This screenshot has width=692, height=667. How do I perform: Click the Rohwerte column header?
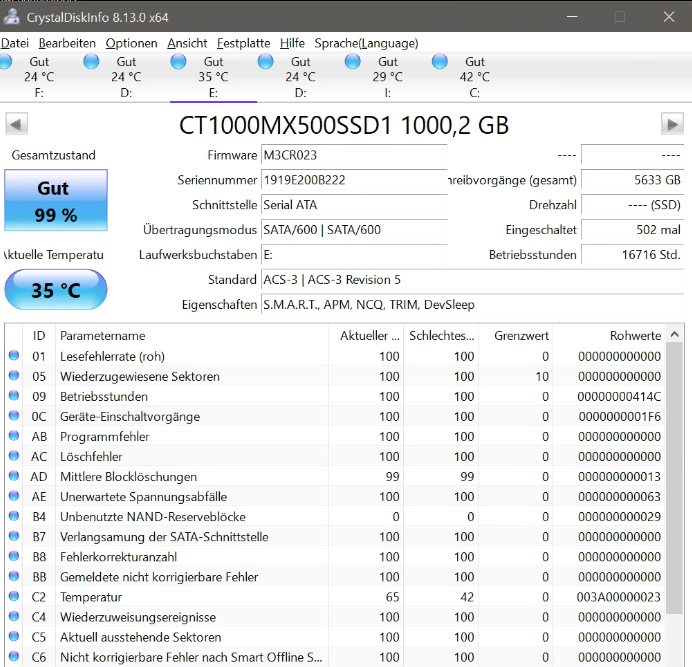pos(609,335)
